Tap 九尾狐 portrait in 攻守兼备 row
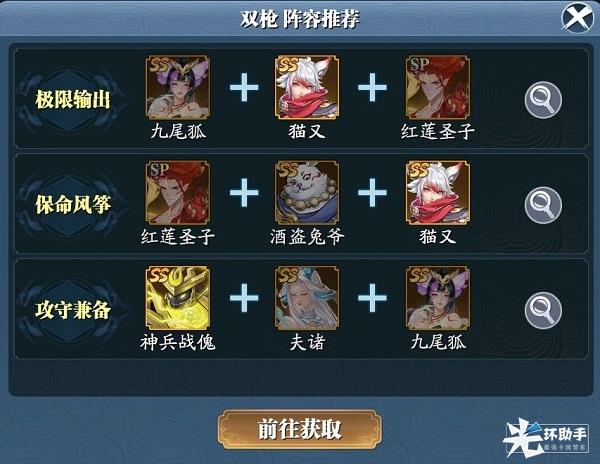 tap(438, 298)
